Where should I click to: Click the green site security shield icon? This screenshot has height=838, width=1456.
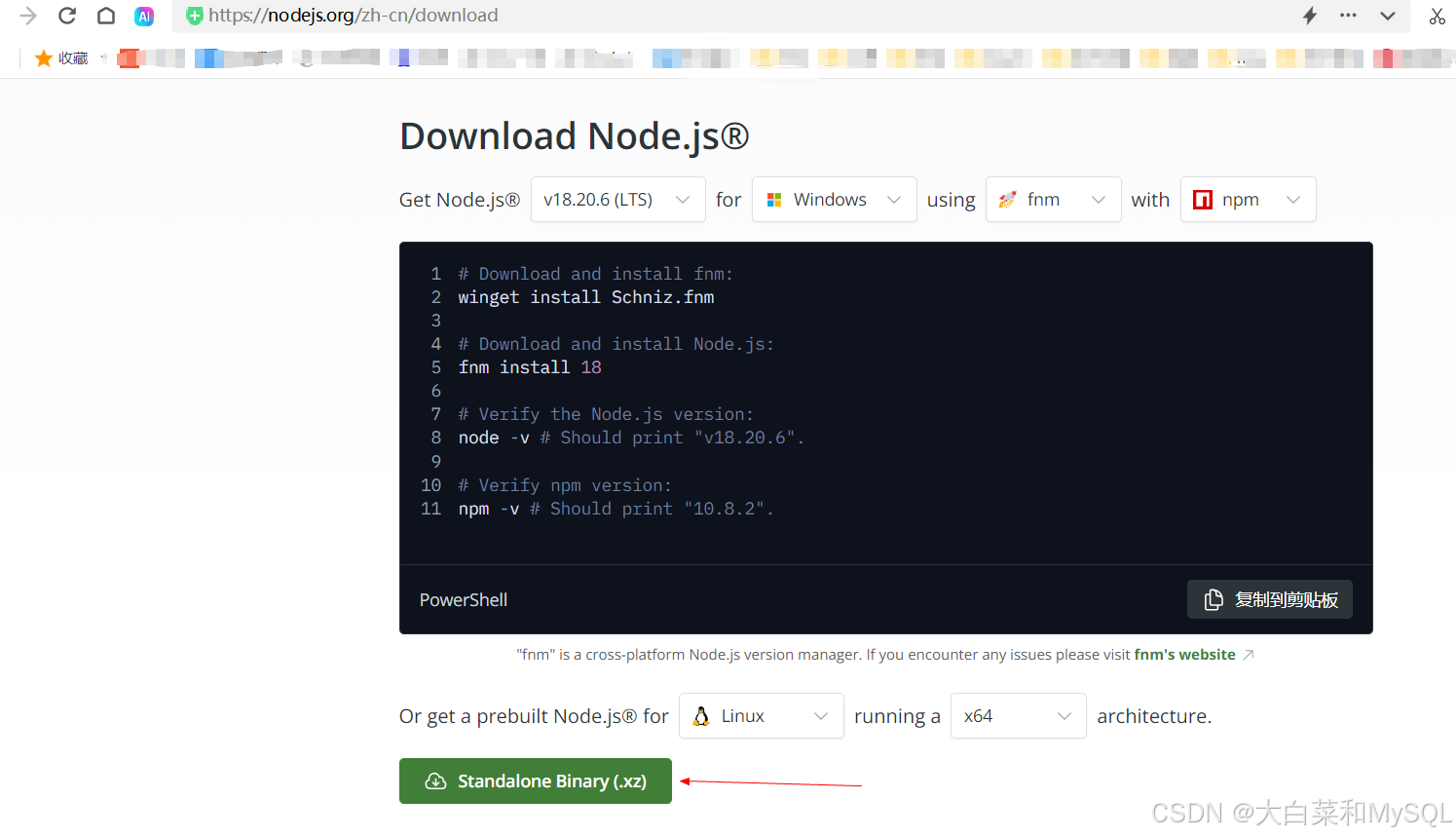click(x=195, y=16)
